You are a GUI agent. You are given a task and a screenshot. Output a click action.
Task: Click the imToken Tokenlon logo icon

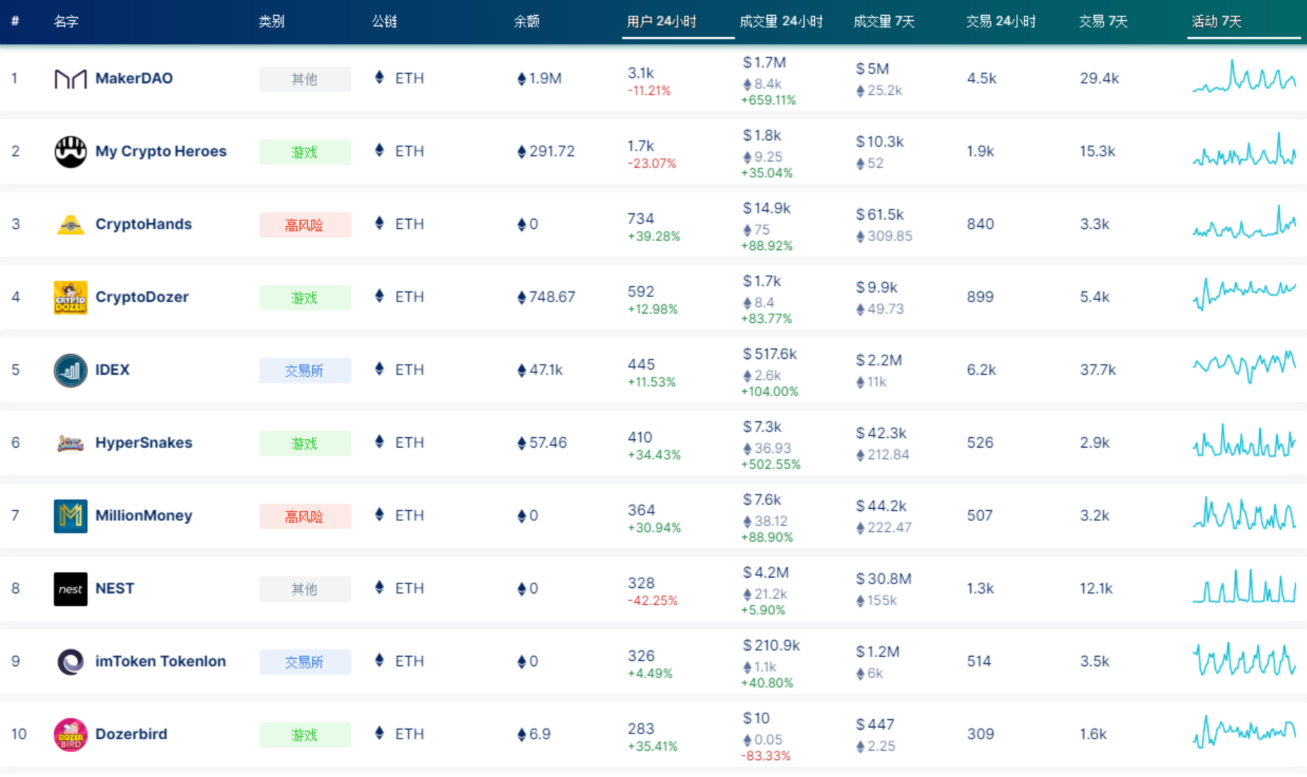pyautogui.click(x=70, y=662)
